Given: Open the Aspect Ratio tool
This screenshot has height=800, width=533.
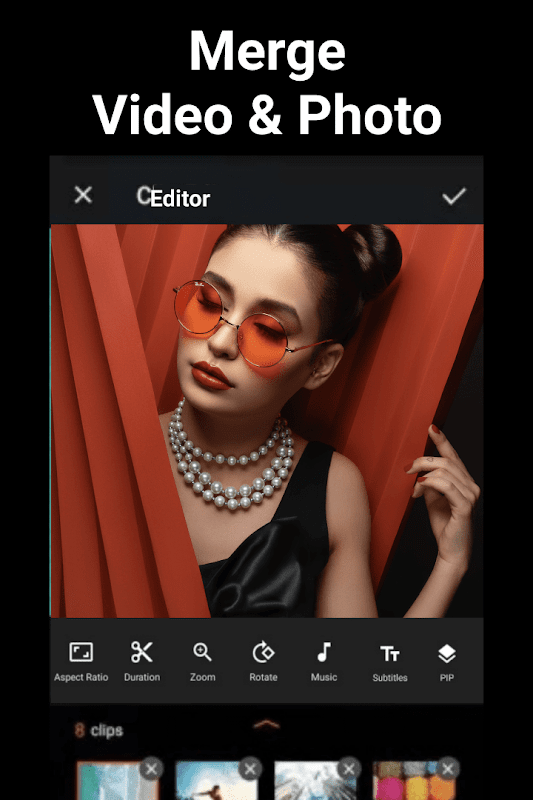Looking at the screenshot, I should 81,662.
